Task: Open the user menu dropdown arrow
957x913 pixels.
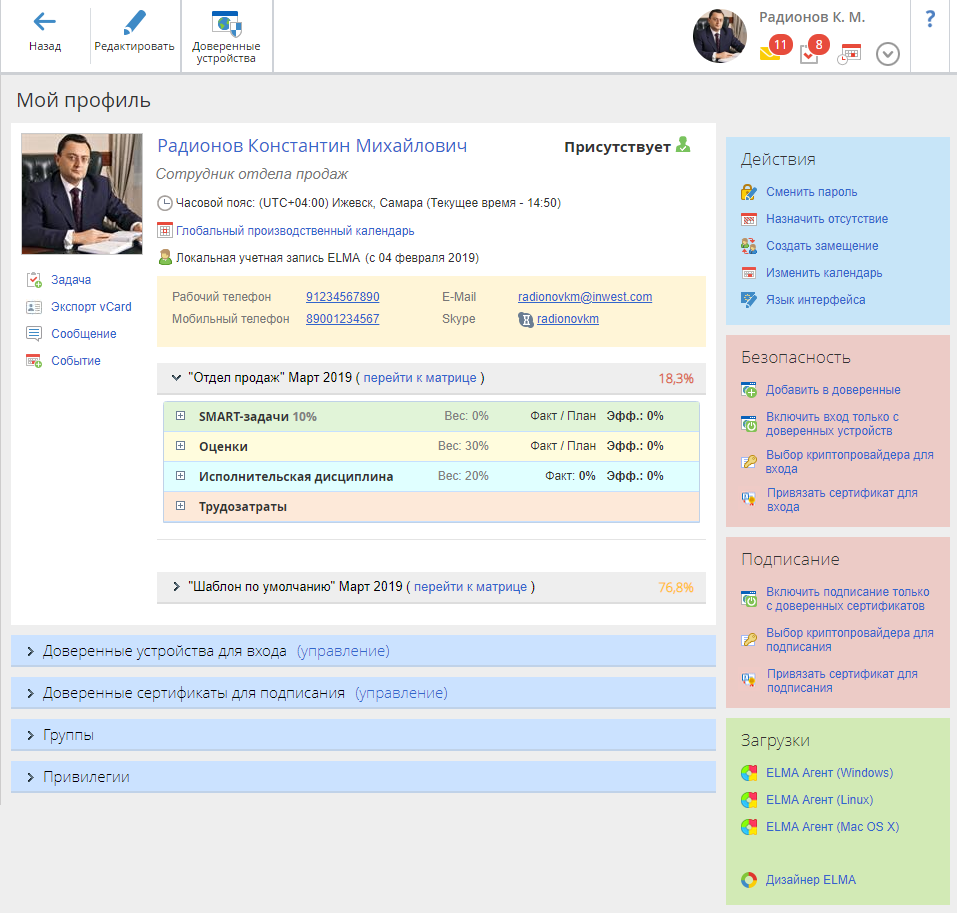Action: (x=888, y=54)
